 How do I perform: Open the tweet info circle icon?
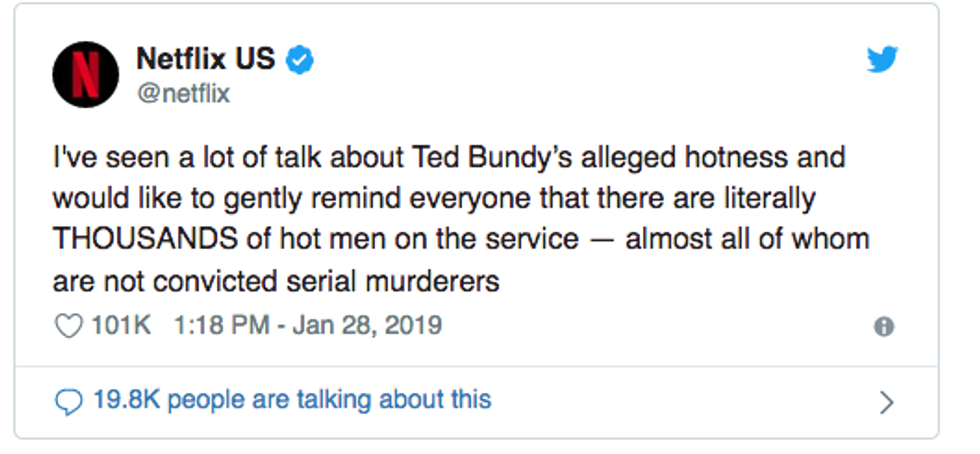[884, 327]
